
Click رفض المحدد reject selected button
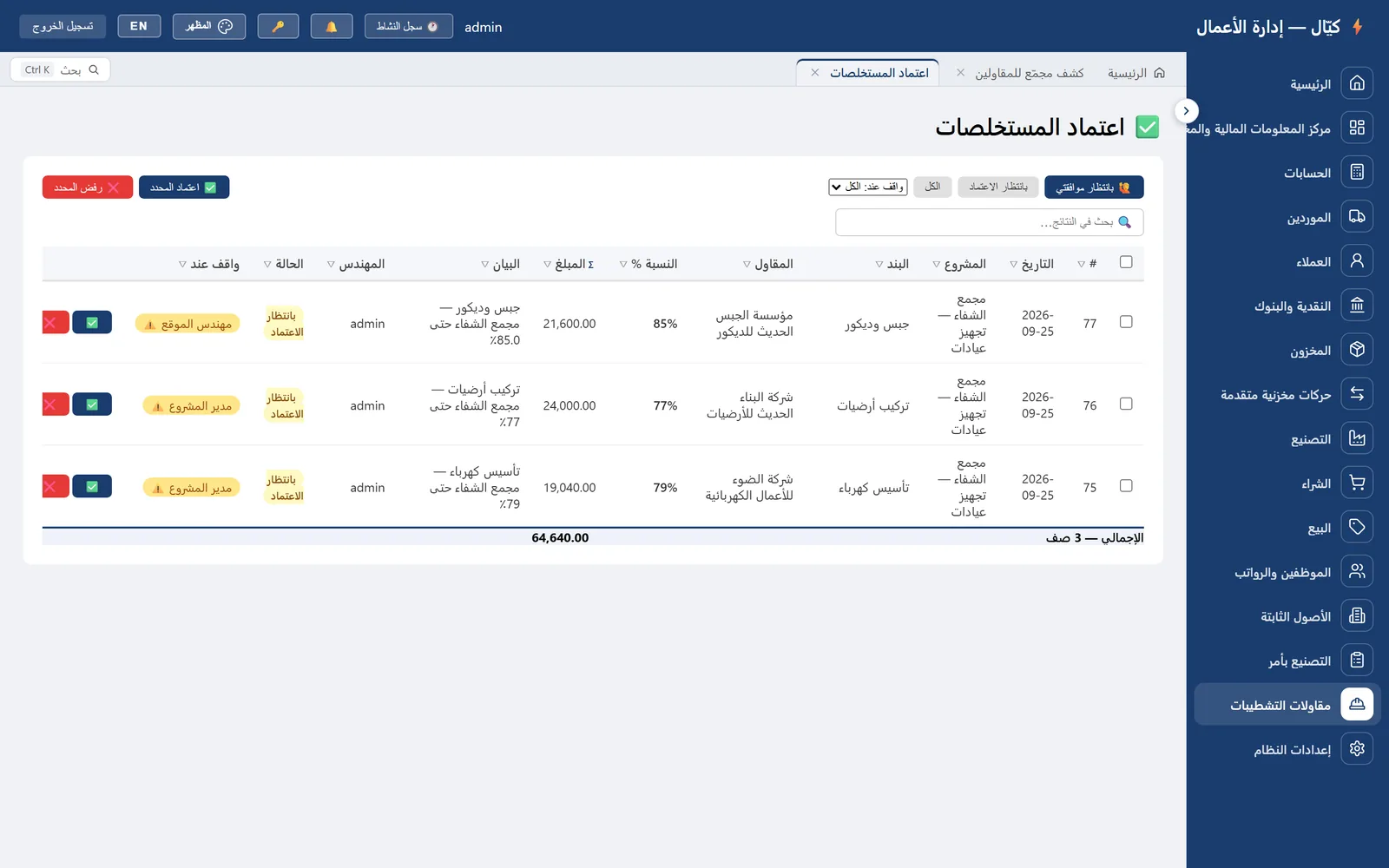coord(88,187)
